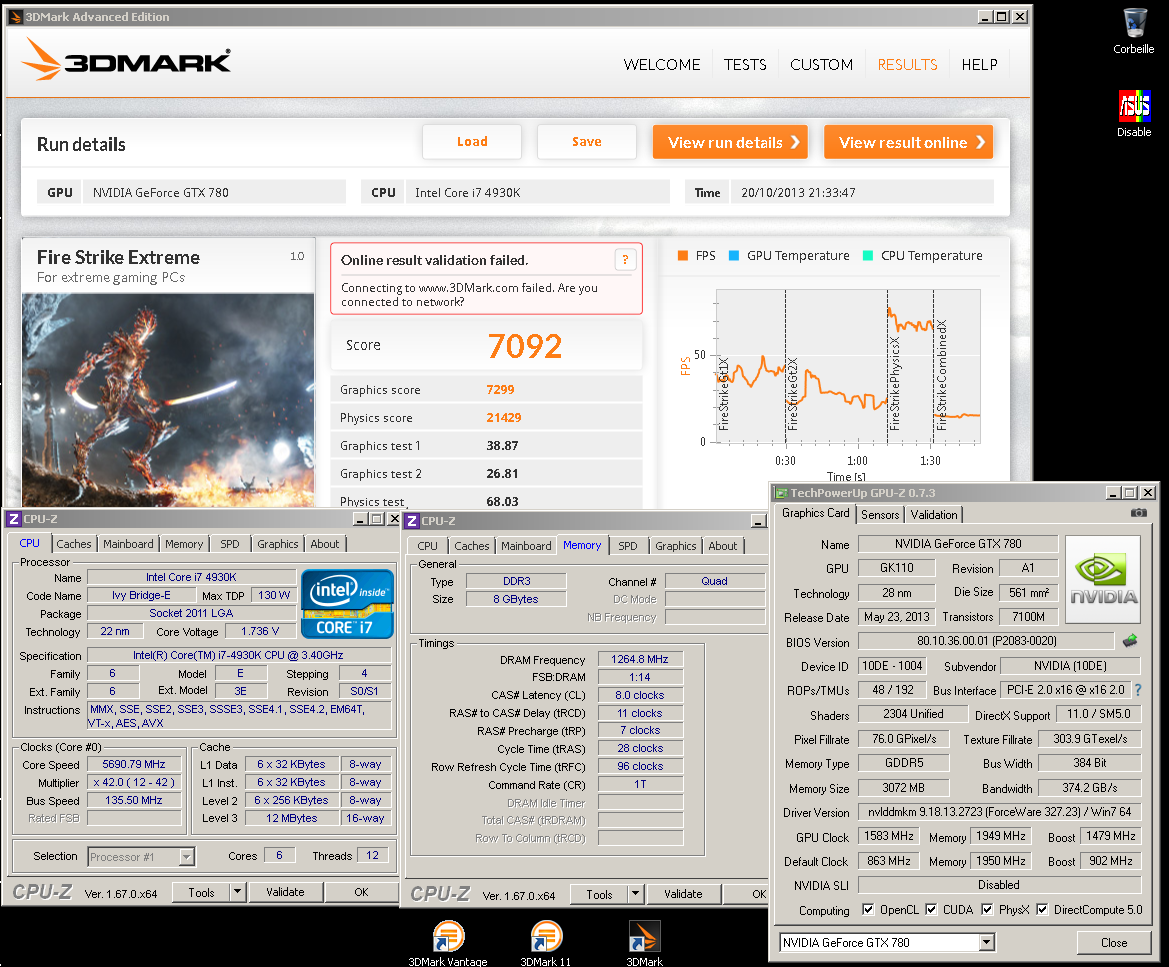
Task: Click the GPU-Z title bar icon
Action: tap(781, 493)
